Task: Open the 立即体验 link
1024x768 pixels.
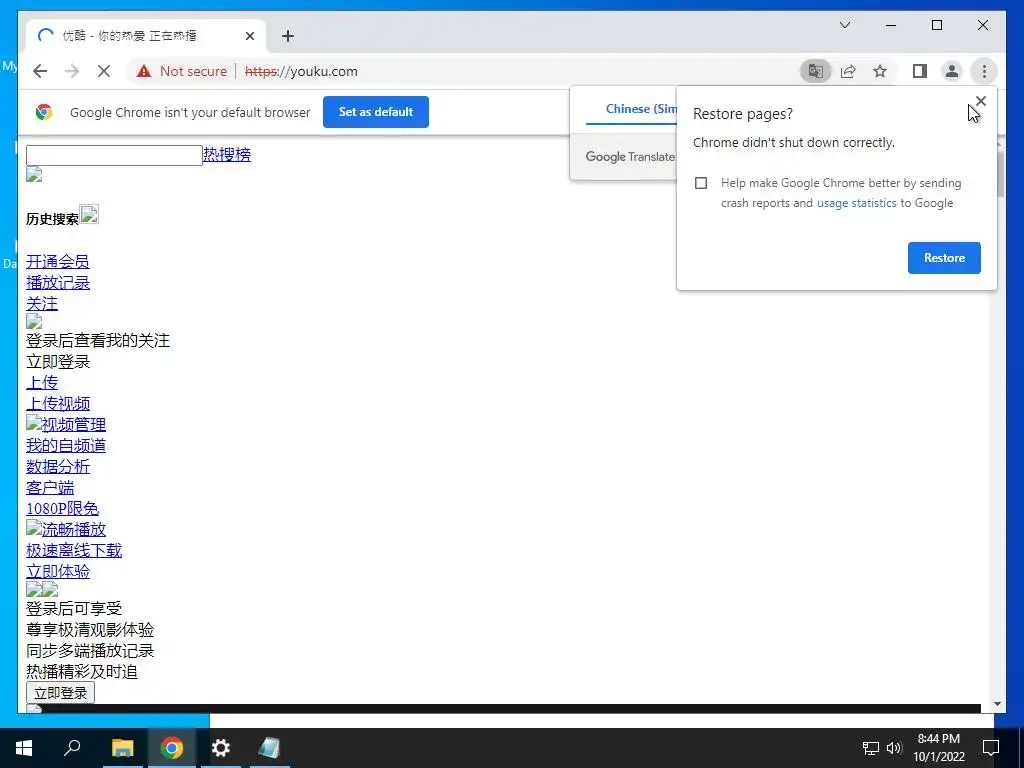Action: (x=57, y=571)
